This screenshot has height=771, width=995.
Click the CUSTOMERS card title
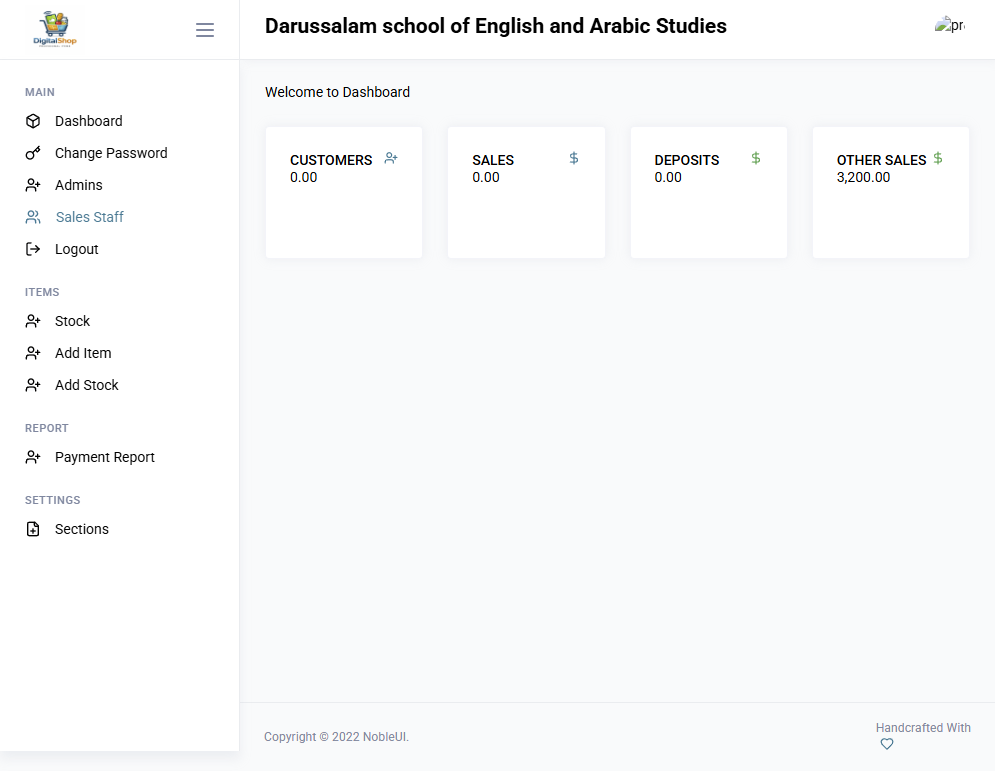pos(331,160)
